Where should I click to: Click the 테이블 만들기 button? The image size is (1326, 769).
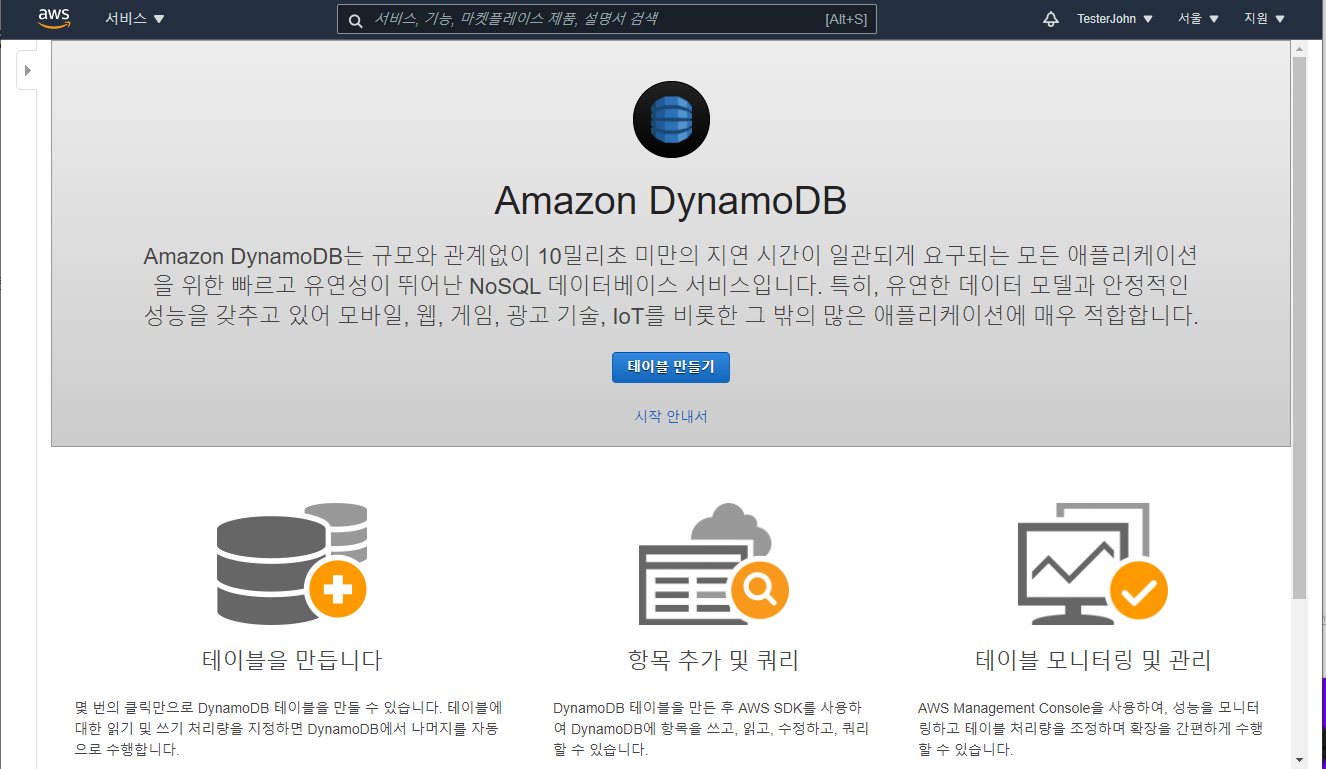671,367
